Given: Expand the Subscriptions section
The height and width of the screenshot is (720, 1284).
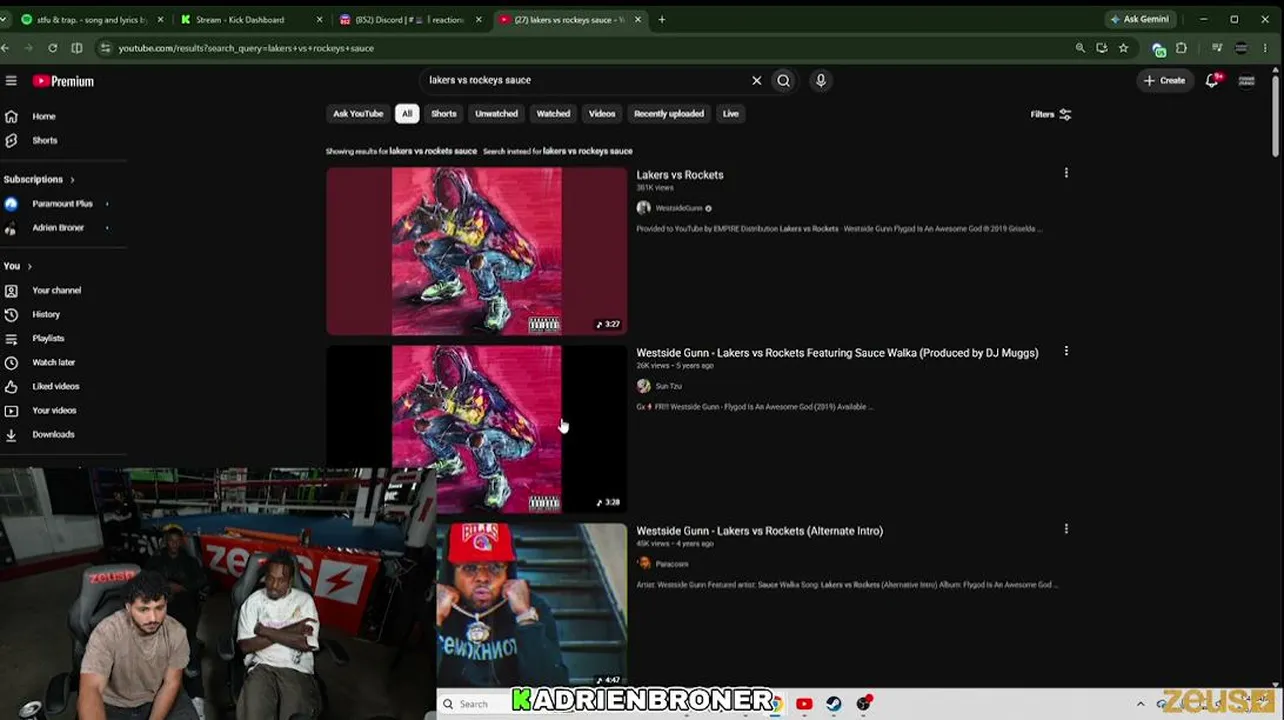Looking at the screenshot, I should coord(39,180).
